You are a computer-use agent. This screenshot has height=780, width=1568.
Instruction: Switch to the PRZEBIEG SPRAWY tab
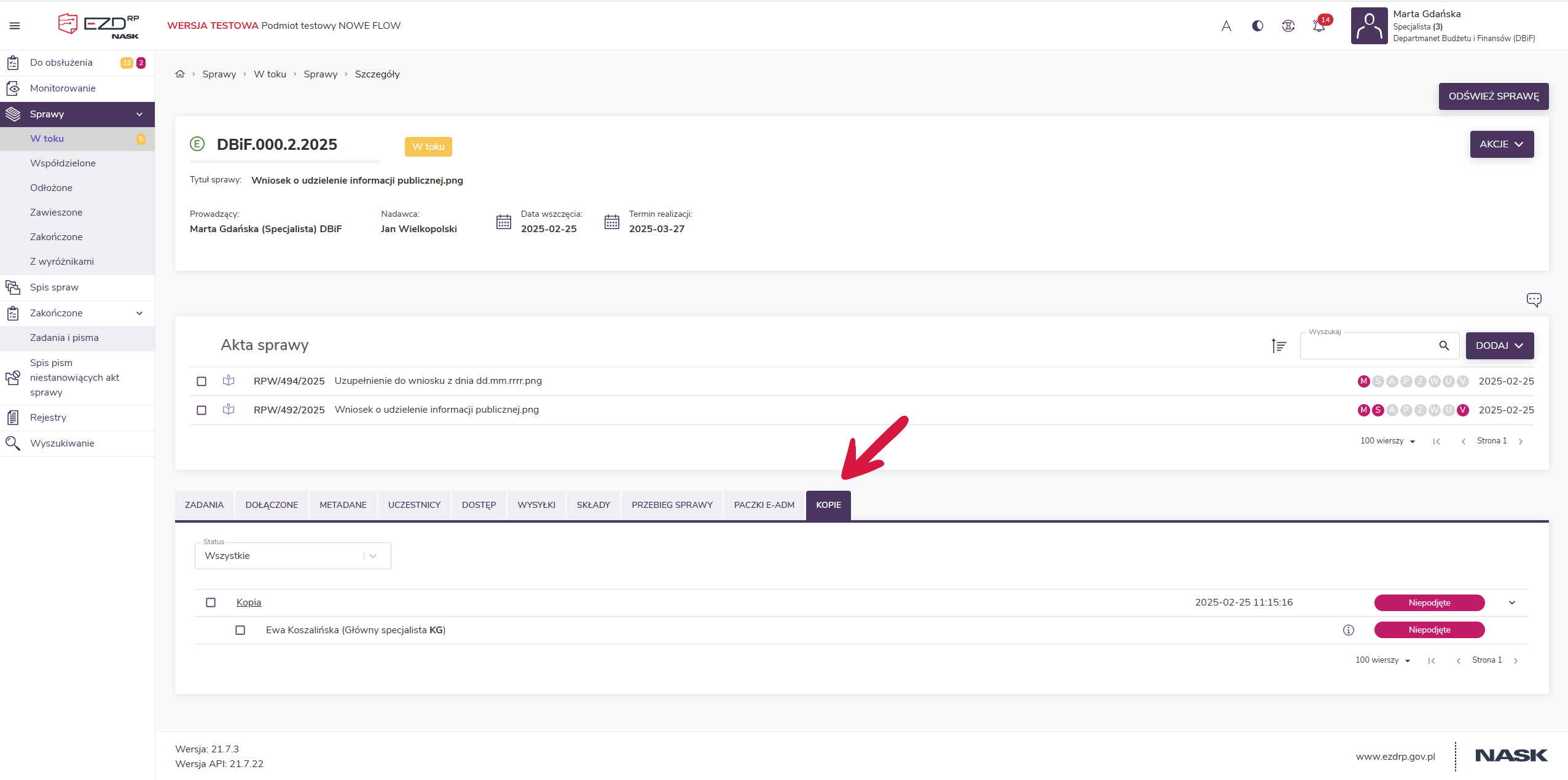click(672, 505)
